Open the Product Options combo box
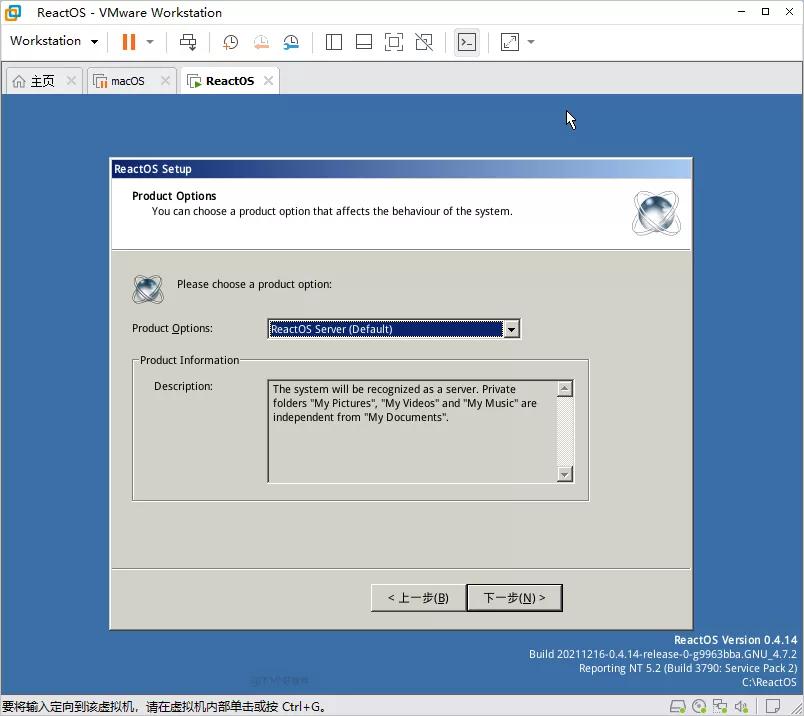The image size is (804, 716). coord(511,328)
